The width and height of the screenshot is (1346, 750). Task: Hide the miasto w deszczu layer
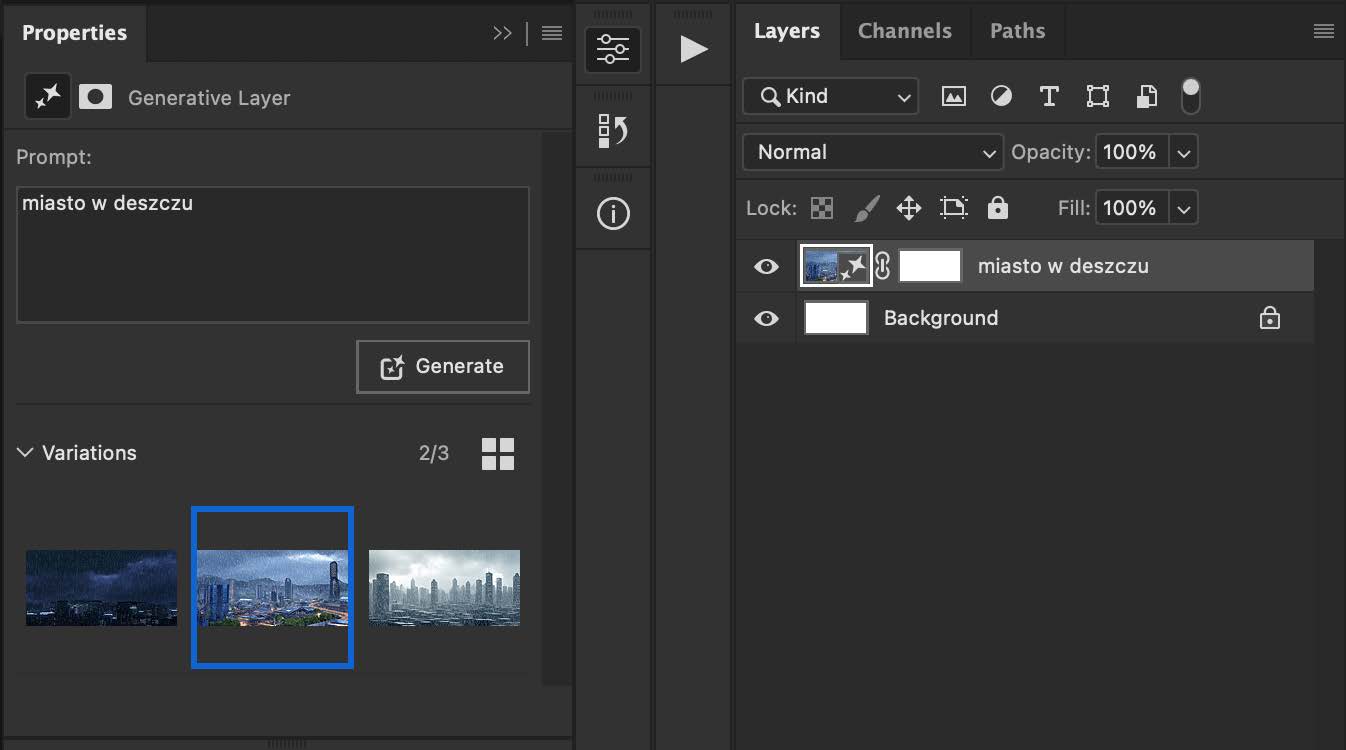(766, 266)
